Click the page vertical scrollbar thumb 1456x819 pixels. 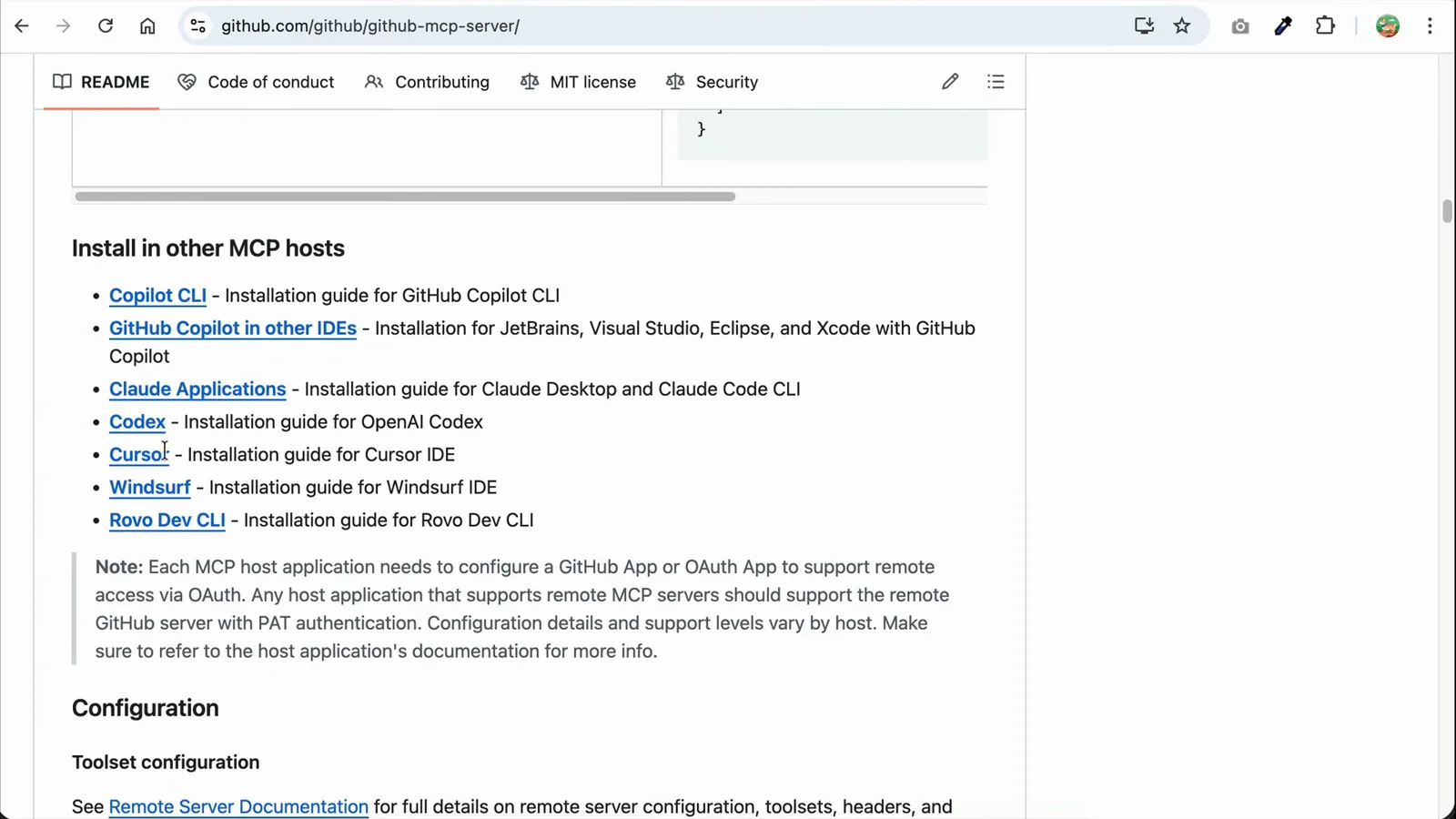coord(1447,211)
